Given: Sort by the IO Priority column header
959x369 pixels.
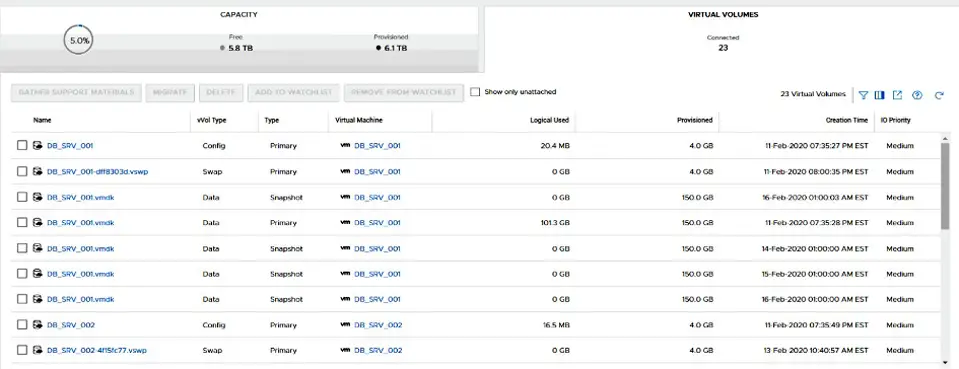Looking at the screenshot, I should [x=895, y=121].
